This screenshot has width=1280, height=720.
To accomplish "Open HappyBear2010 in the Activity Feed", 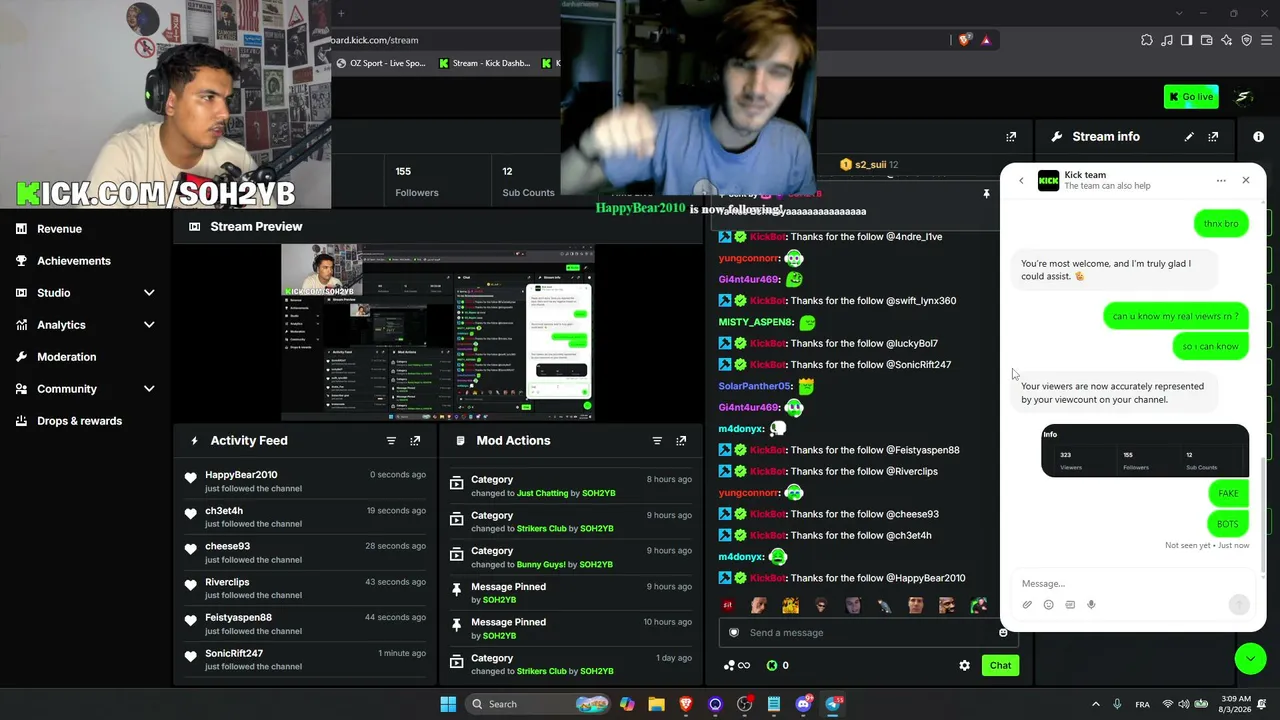I will point(241,475).
